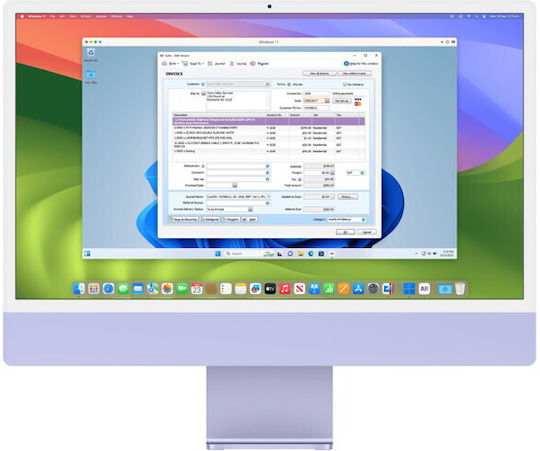Open Safari in the Dock
This screenshot has height=451, width=540.
click(x=108, y=289)
